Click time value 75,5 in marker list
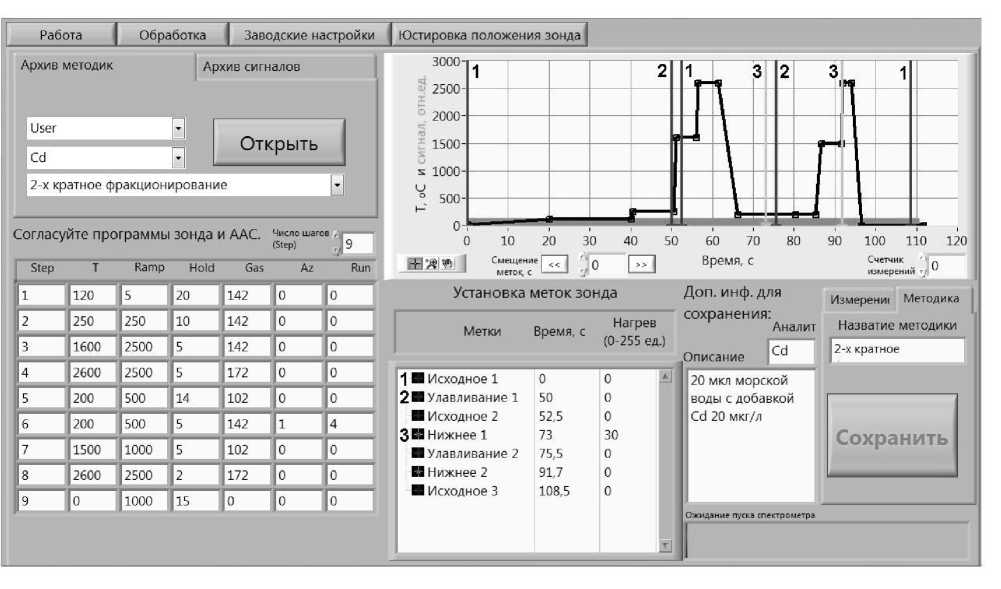The width and height of the screenshot is (1001, 589). [551, 453]
